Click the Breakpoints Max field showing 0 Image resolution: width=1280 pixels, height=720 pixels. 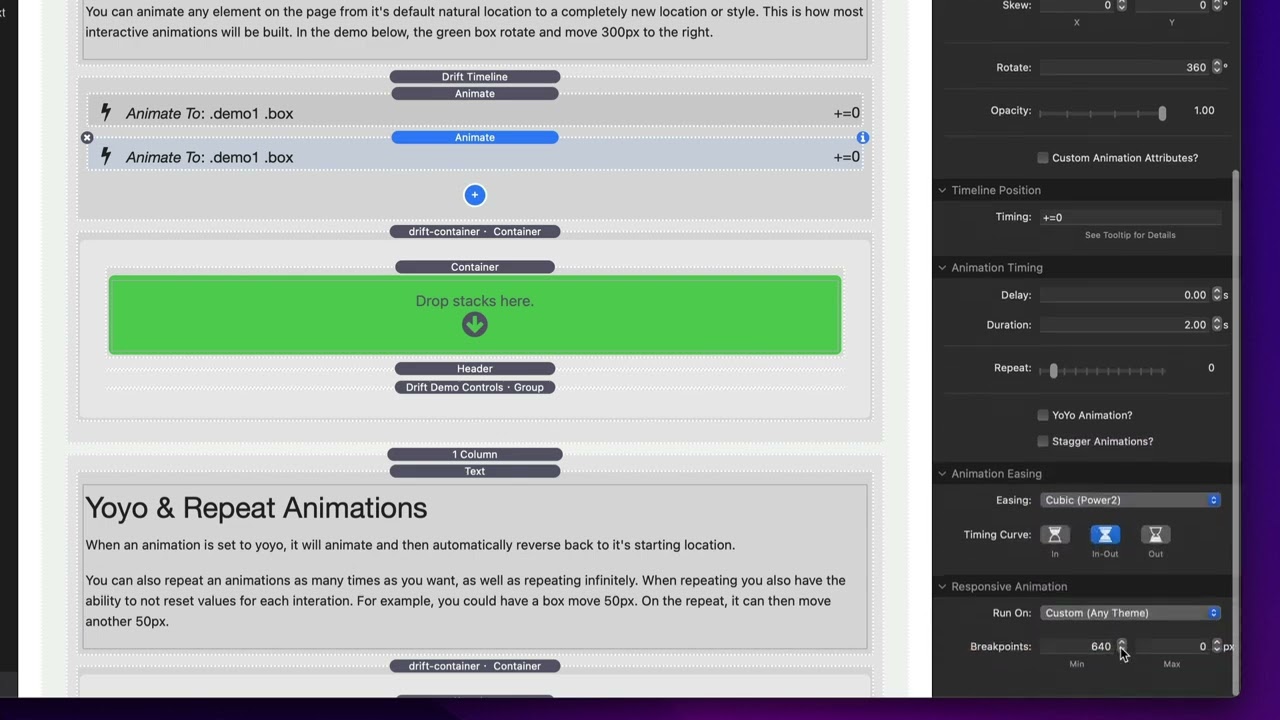pyautogui.click(x=1172, y=646)
